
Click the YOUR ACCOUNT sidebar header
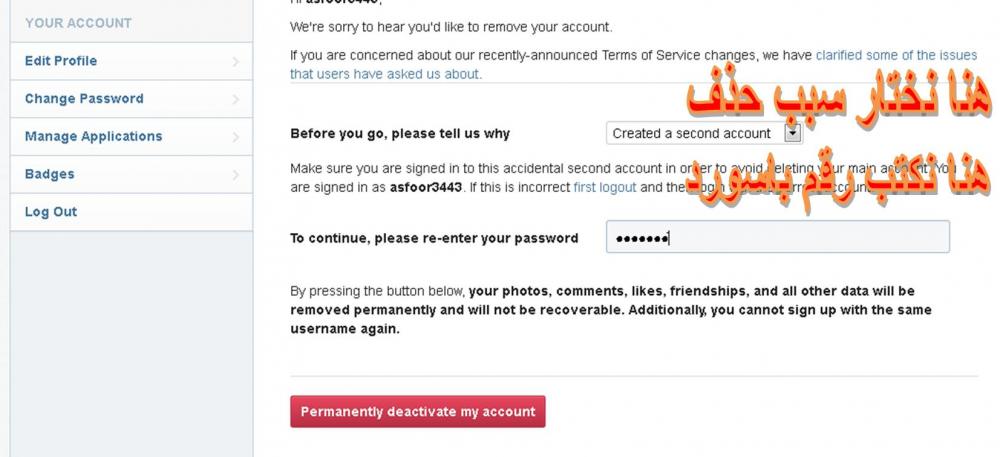pos(78,23)
